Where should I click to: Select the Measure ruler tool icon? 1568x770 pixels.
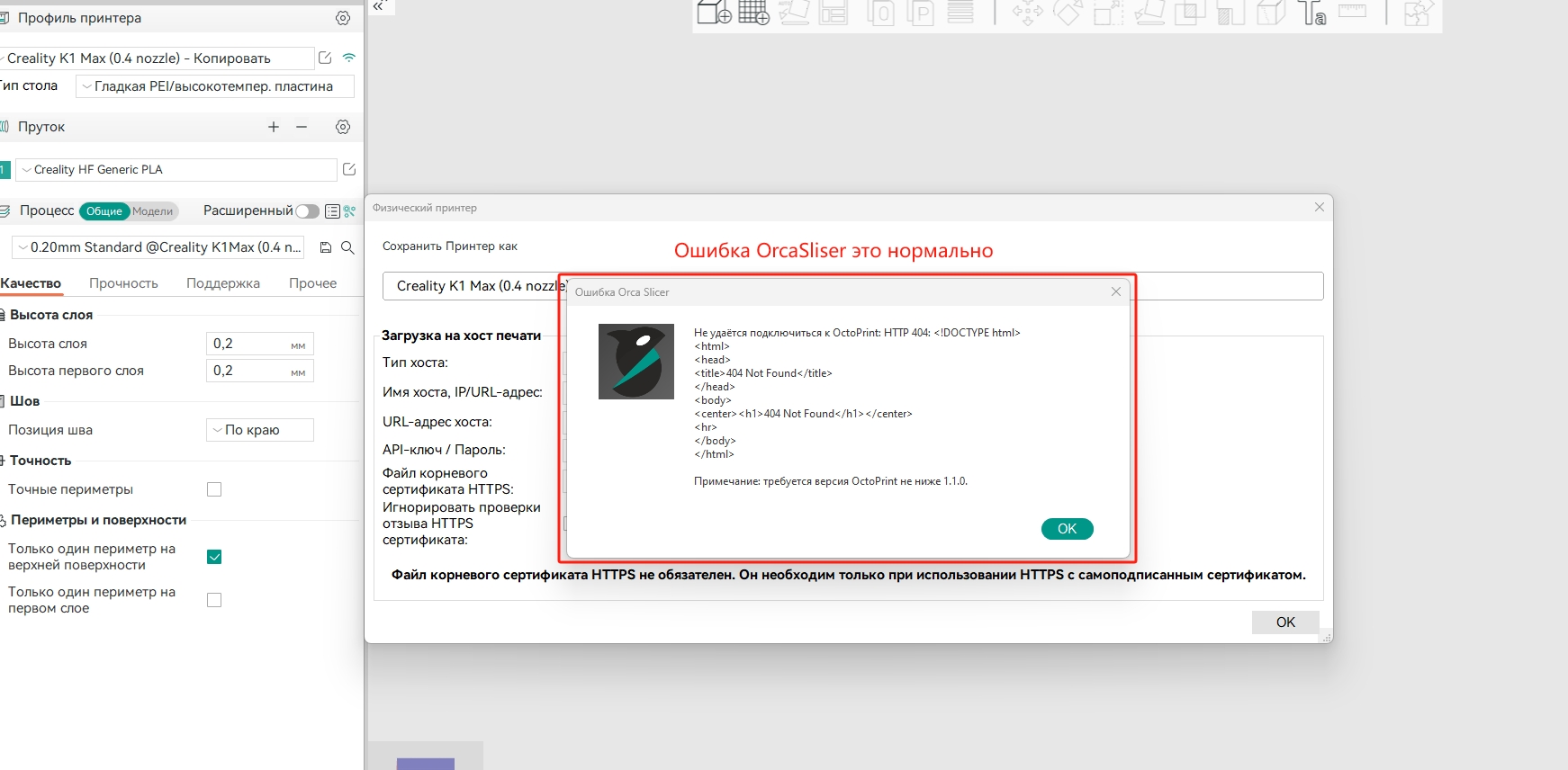pyautogui.click(x=1352, y=11)
